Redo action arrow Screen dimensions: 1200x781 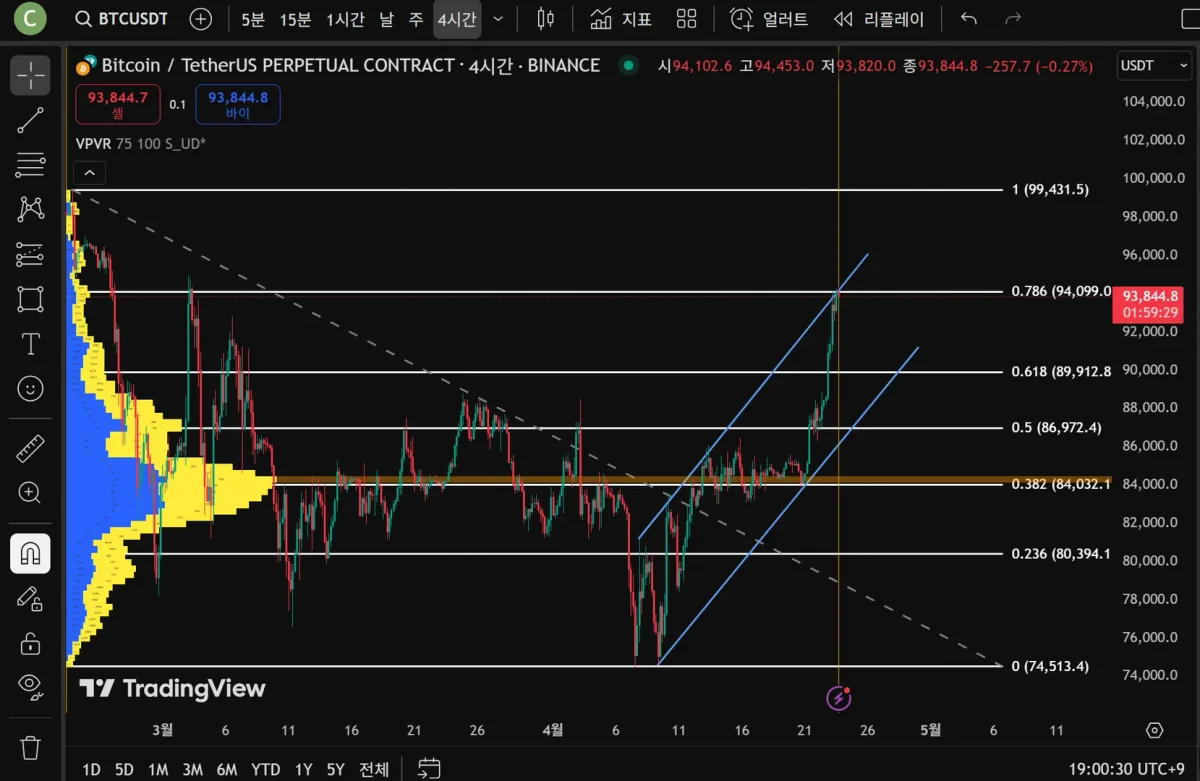point(1013,19)
